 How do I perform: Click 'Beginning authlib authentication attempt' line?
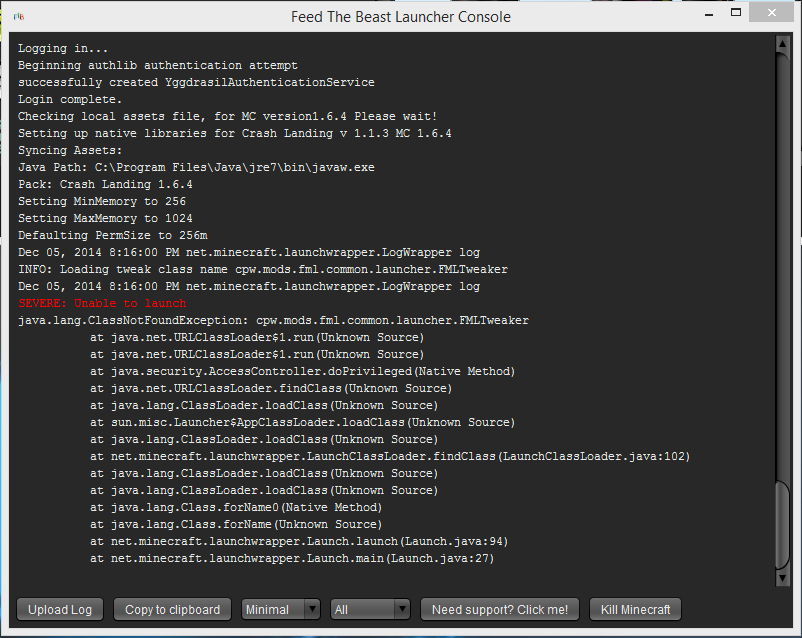point(158,65)
